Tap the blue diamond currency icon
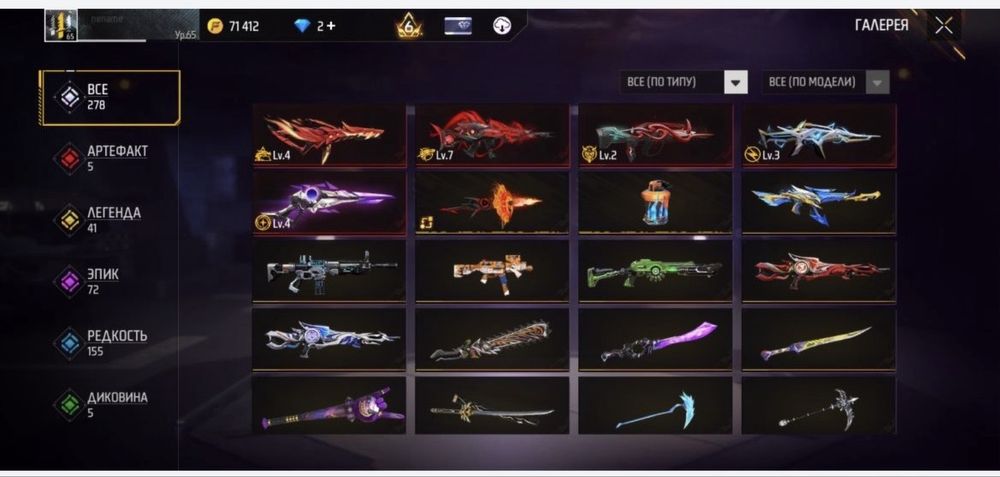This screenshot has width=1000, height=477. [x=302, y=26]
